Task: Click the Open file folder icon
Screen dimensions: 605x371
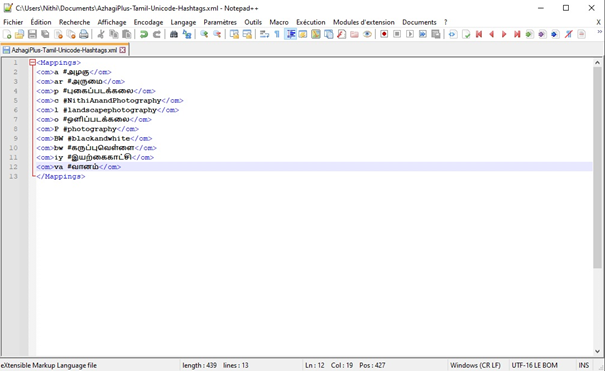Action: 19,34
